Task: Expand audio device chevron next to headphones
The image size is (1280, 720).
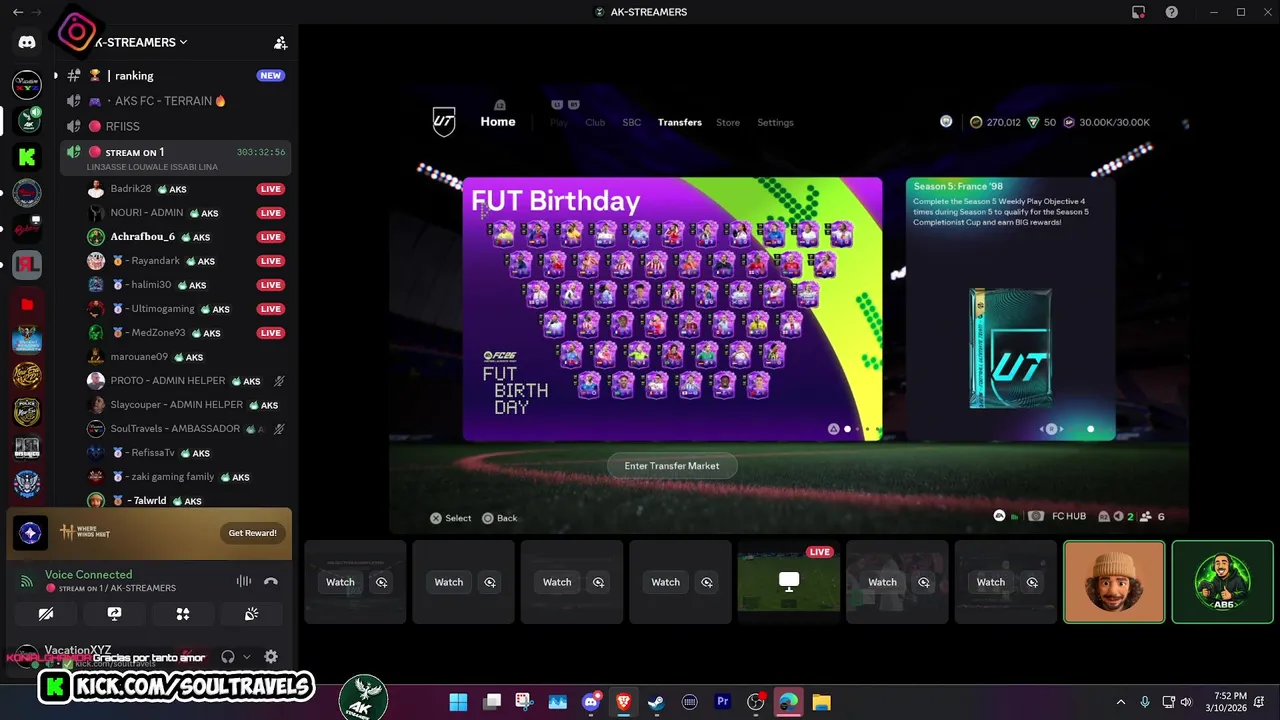Action: pos(246,657)
